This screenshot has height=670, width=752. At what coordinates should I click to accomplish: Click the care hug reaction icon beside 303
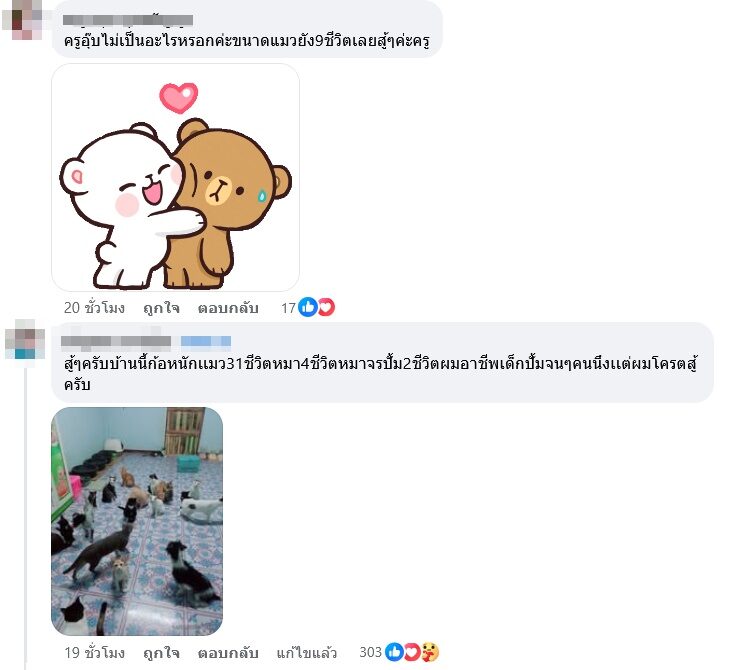pos(430,652)
